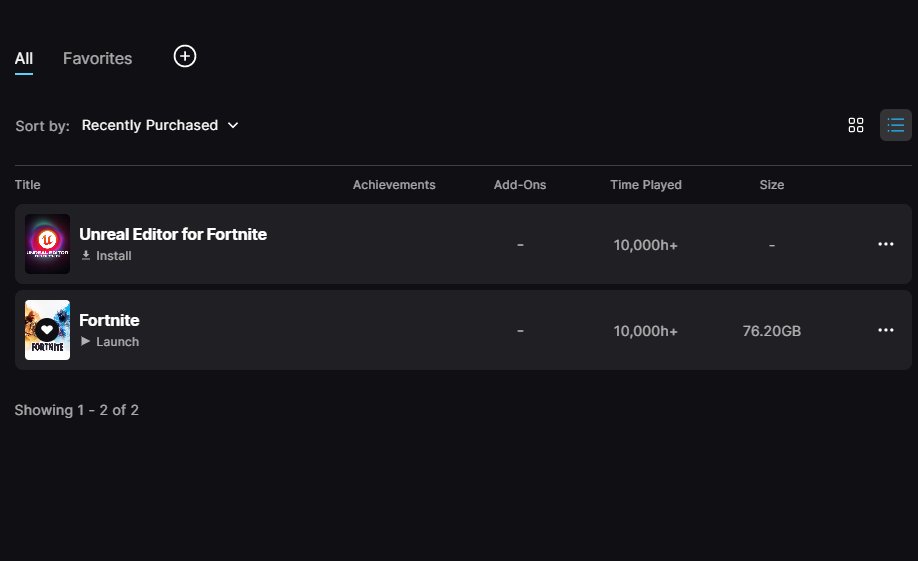Click the Title column header
The height and width of the screenshot is (561, 918).
(x=28, y=185)
